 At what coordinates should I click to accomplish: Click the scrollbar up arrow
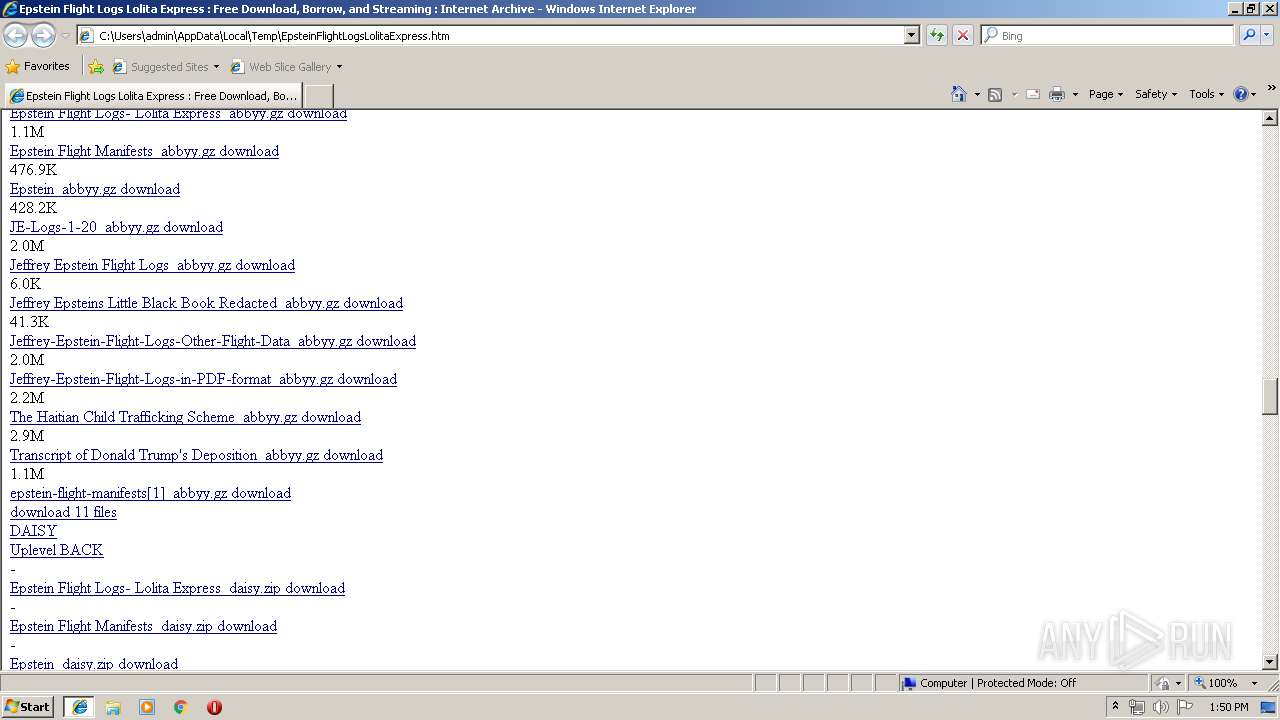tap(1270, 118)
